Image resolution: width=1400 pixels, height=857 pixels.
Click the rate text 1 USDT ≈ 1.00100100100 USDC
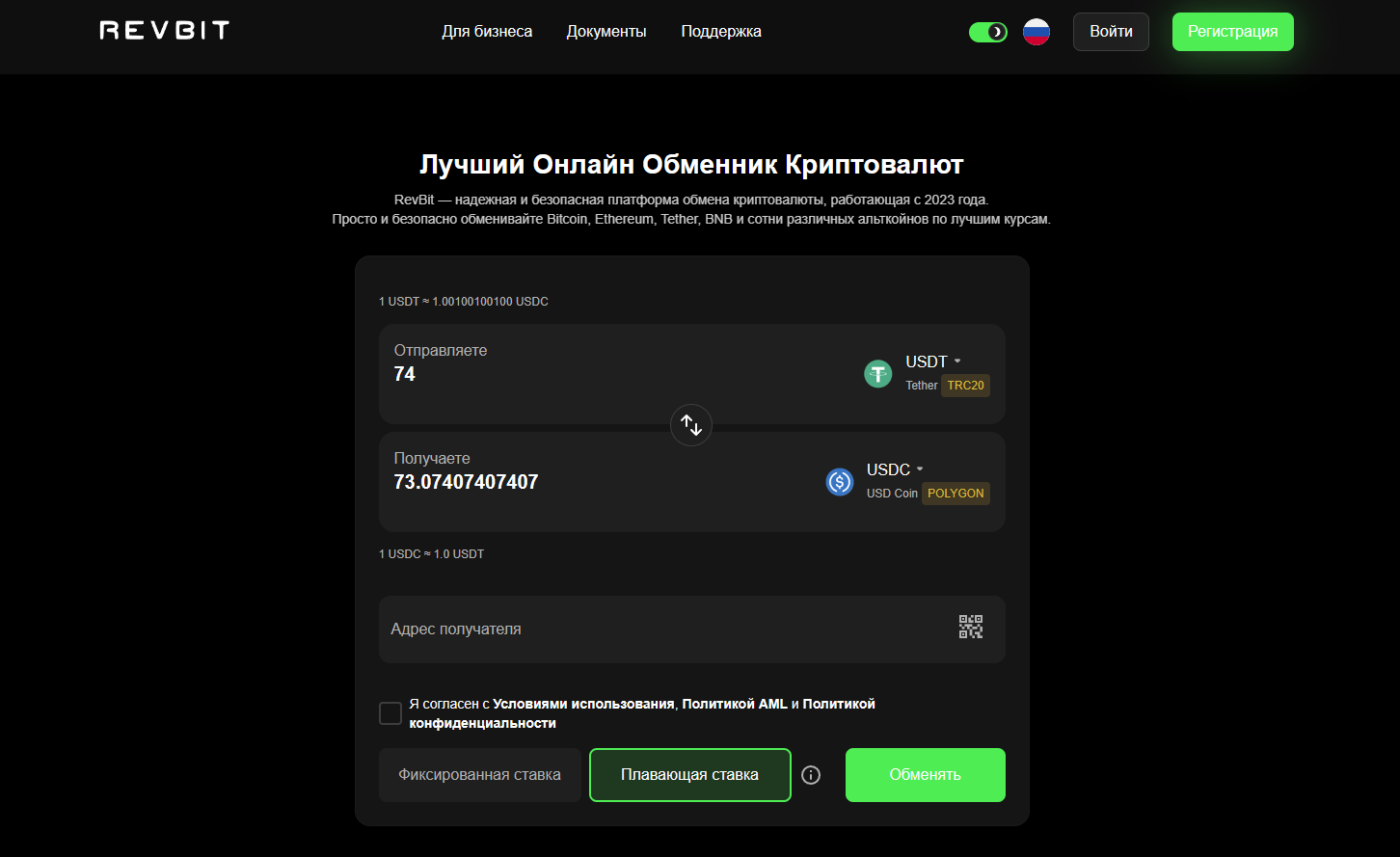pos(464,302)
